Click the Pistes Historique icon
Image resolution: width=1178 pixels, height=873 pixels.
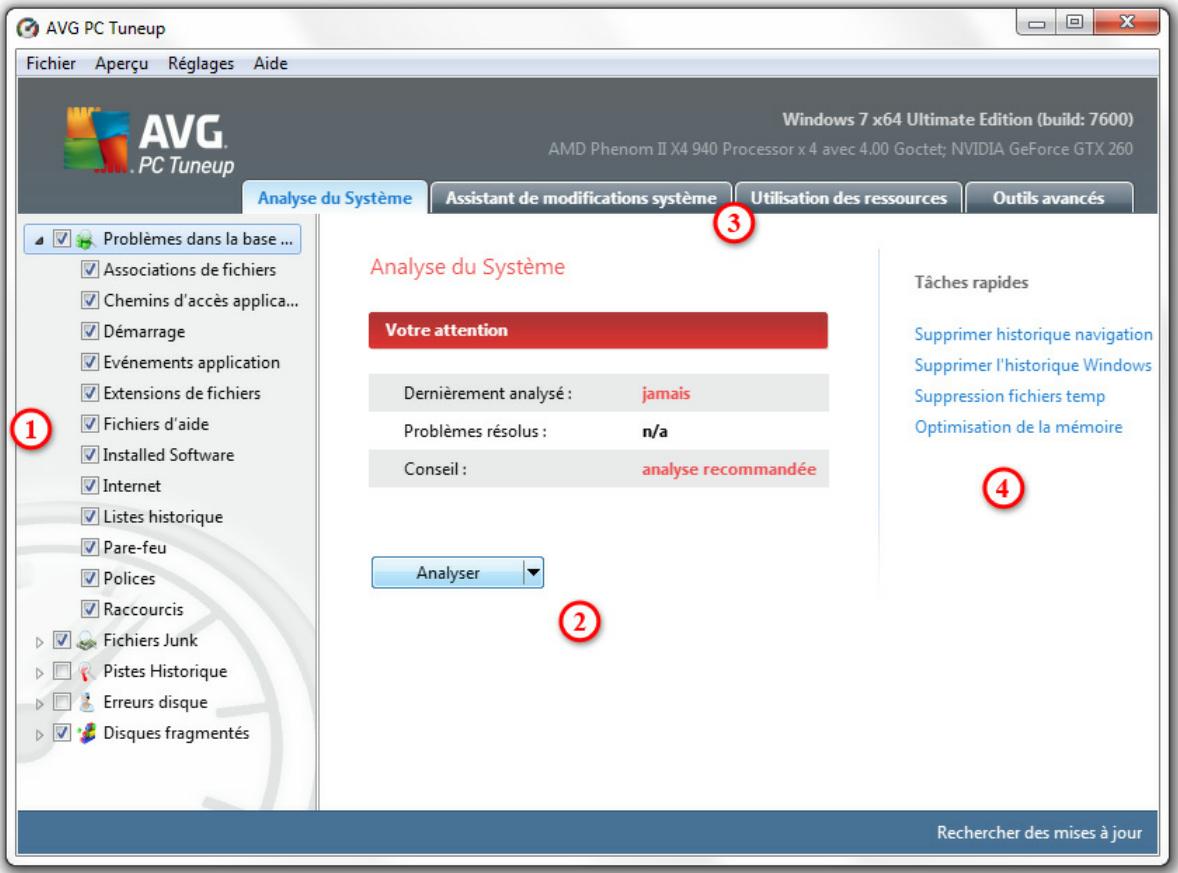[86, 672]
